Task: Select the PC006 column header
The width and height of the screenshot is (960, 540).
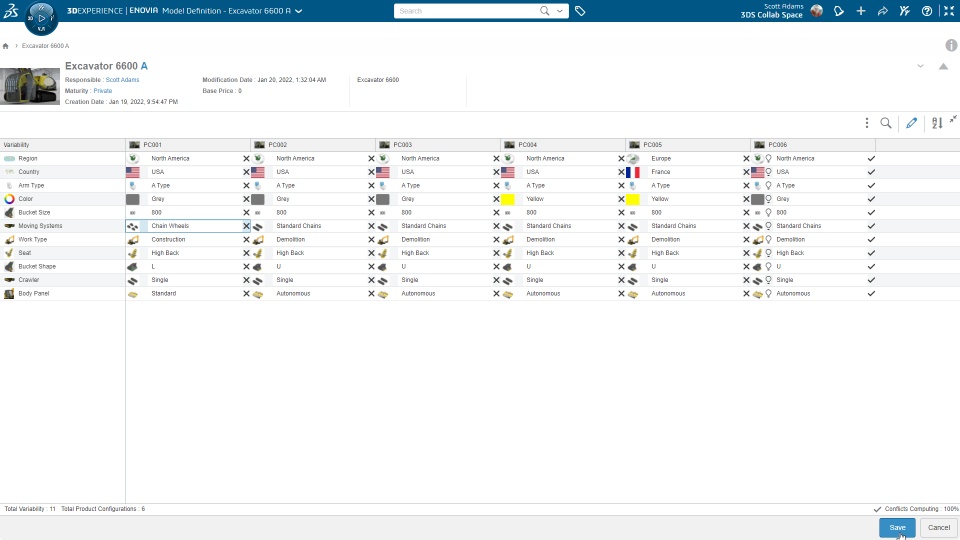Action: click(x=812, y=145)
